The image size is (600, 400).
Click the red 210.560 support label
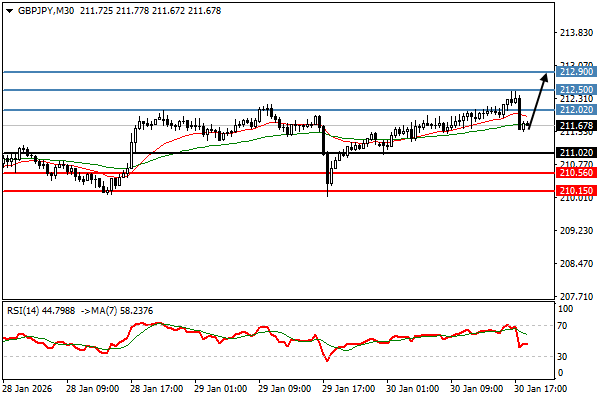tap(577, 172)
